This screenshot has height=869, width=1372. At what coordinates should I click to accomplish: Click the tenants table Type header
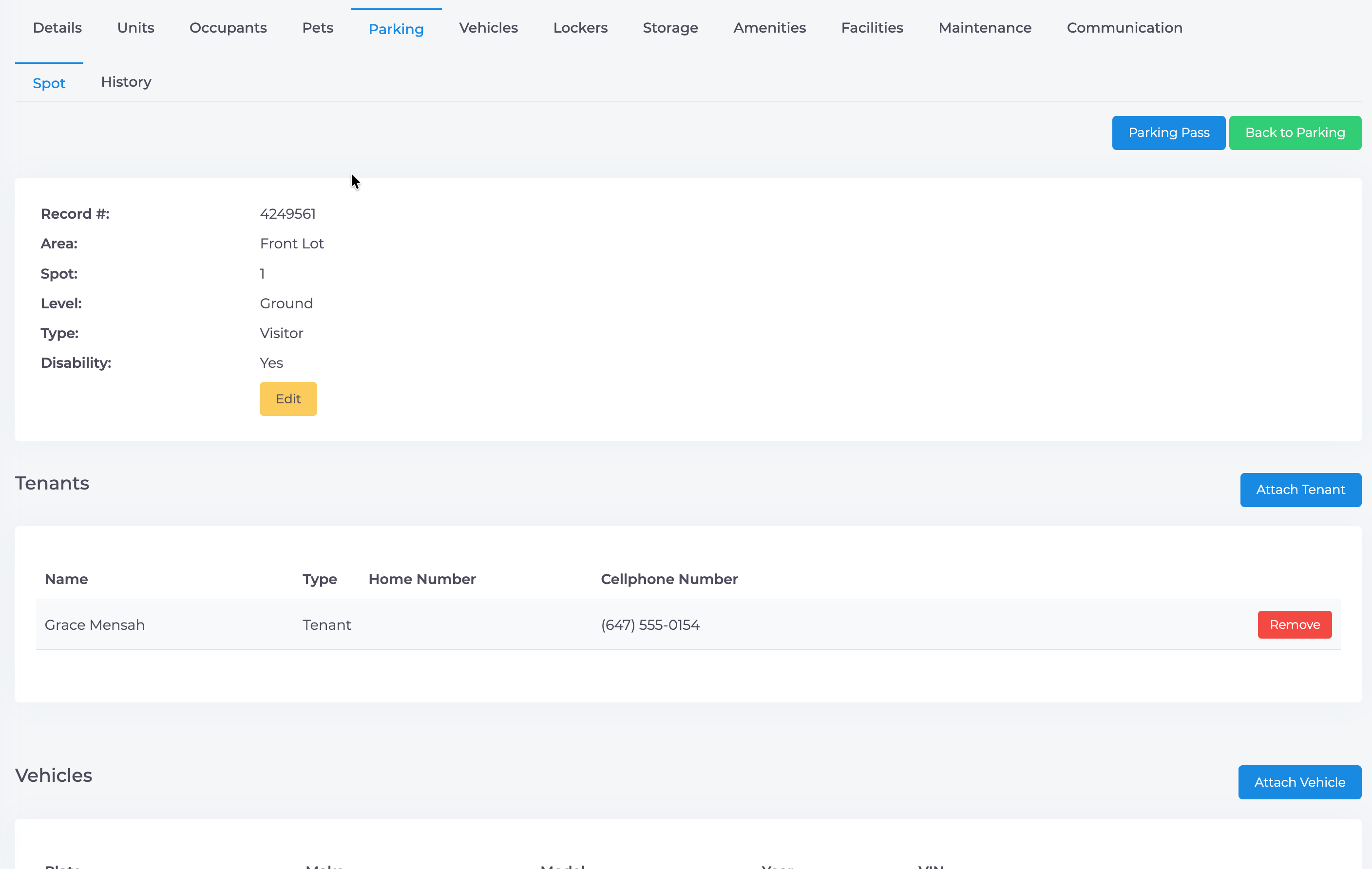click(320, 579)
